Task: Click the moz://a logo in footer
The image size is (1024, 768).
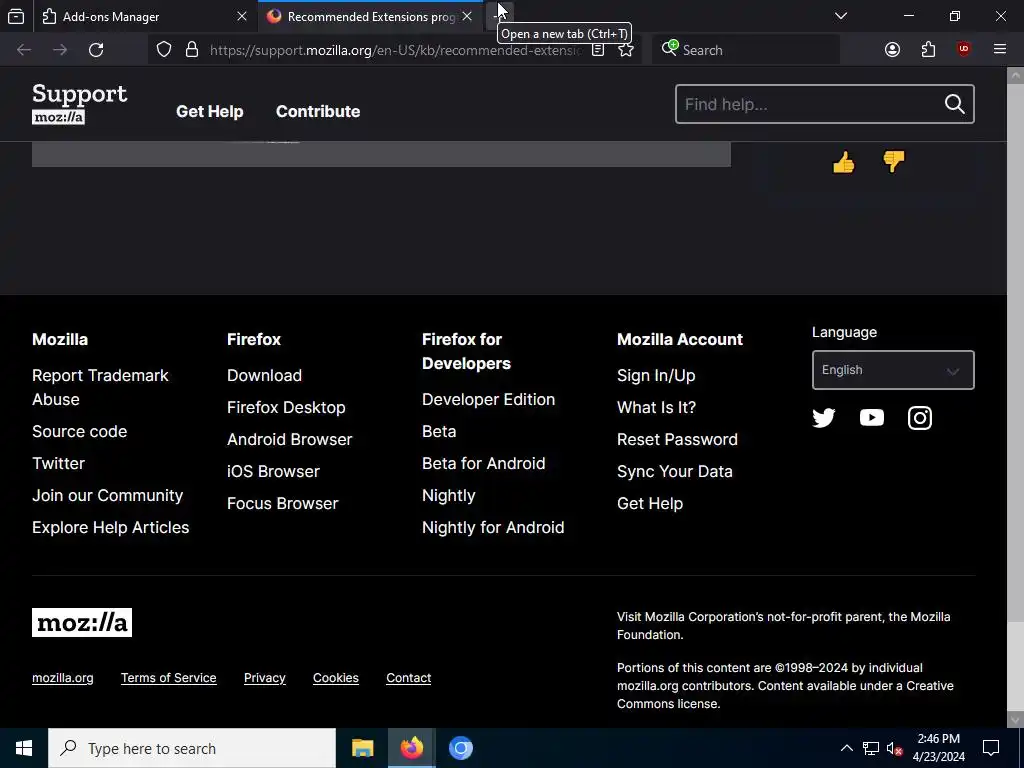Action: [82, 622]
